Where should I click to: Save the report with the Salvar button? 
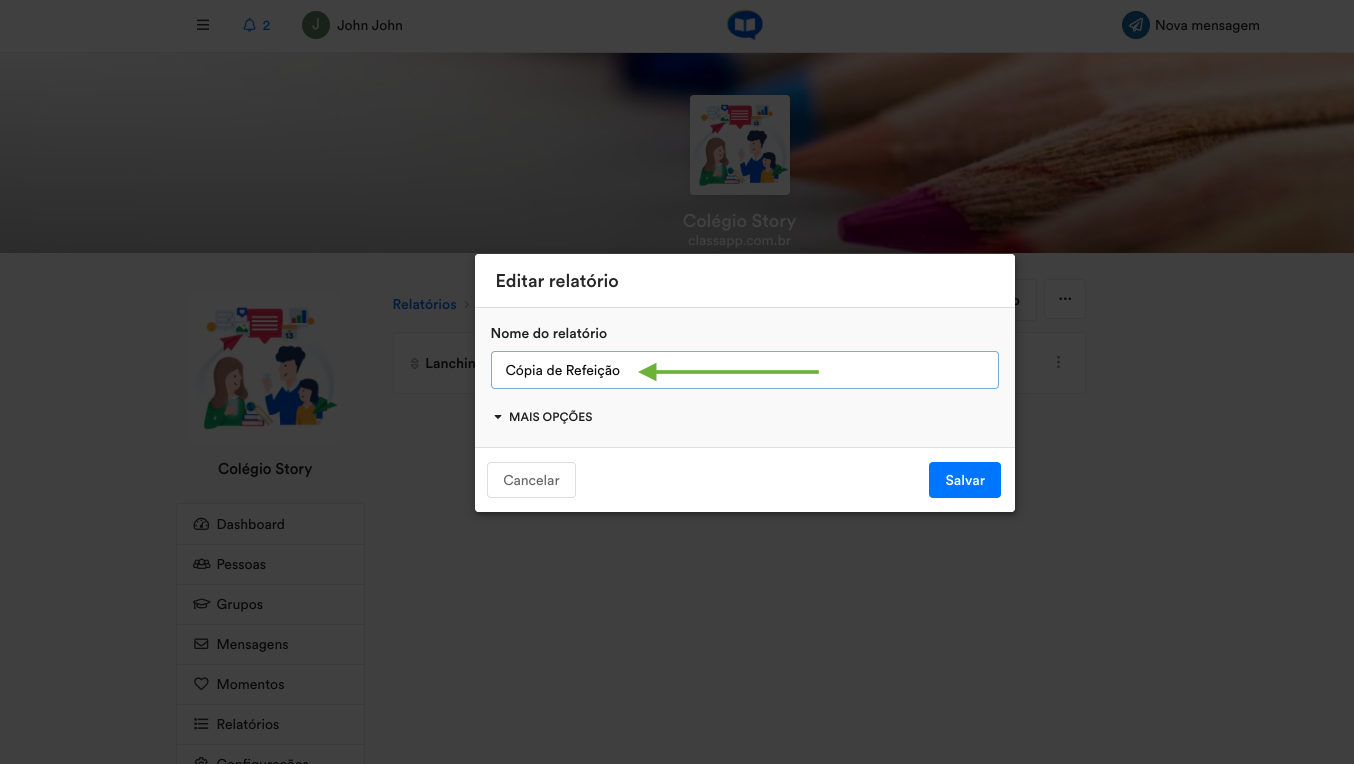click(x=965, y=480)
